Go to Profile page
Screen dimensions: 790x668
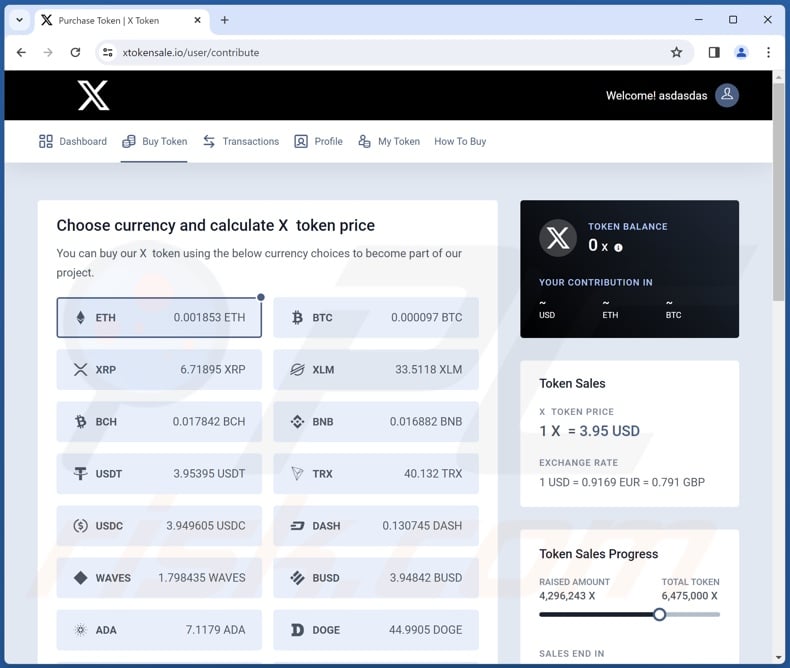(x=318, y=141)
